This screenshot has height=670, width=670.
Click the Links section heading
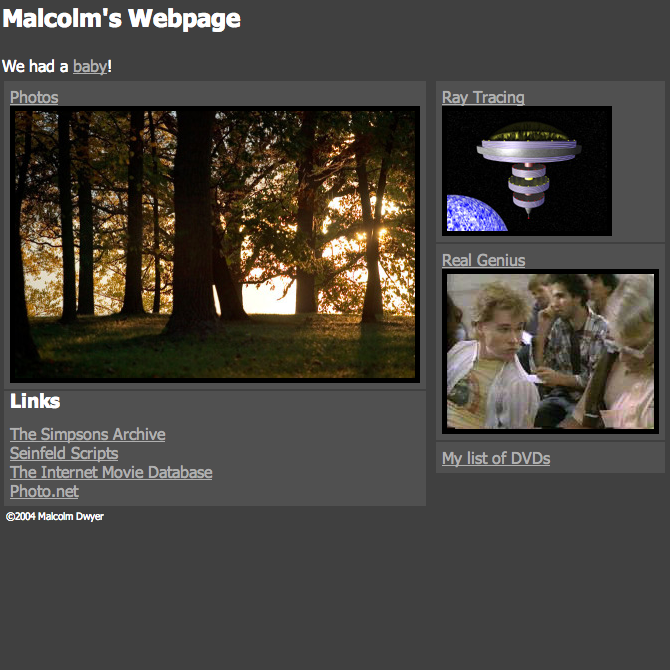(x=35, y=401)
